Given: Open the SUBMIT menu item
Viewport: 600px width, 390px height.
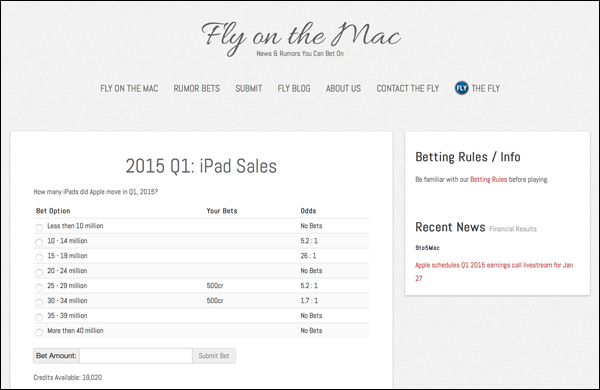Looking at the screenshot, I should tap(249, 88).
